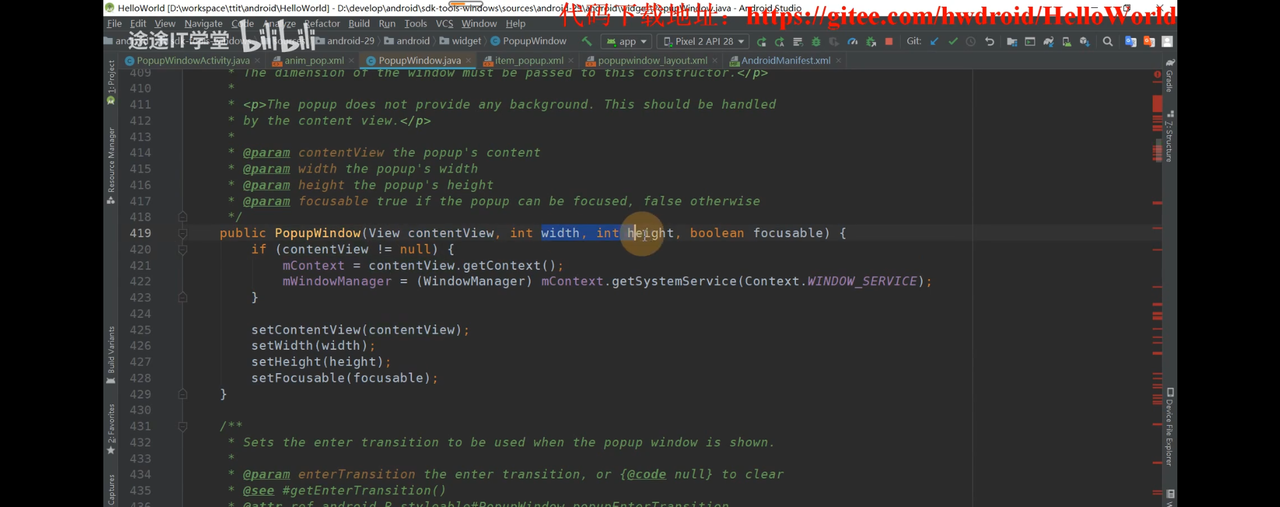The height and width of the screenshot is (507, 1280).
Task: Collapse the constructor fold marker on line 419
Action: pyautogui.click(x=183, y=233)
